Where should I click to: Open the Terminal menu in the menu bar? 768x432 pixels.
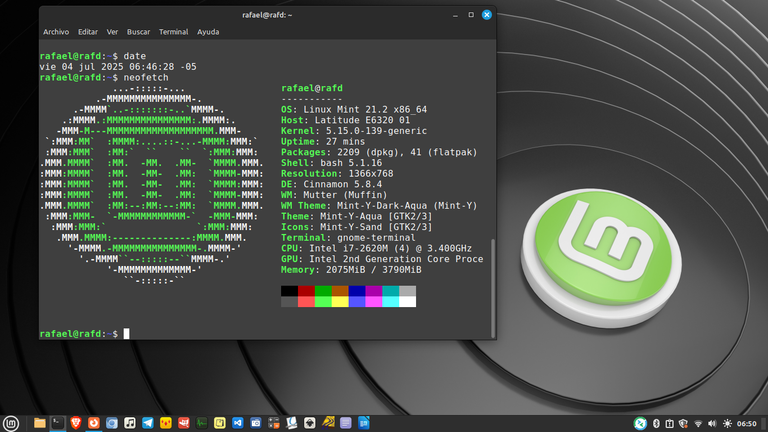[173, 32]
